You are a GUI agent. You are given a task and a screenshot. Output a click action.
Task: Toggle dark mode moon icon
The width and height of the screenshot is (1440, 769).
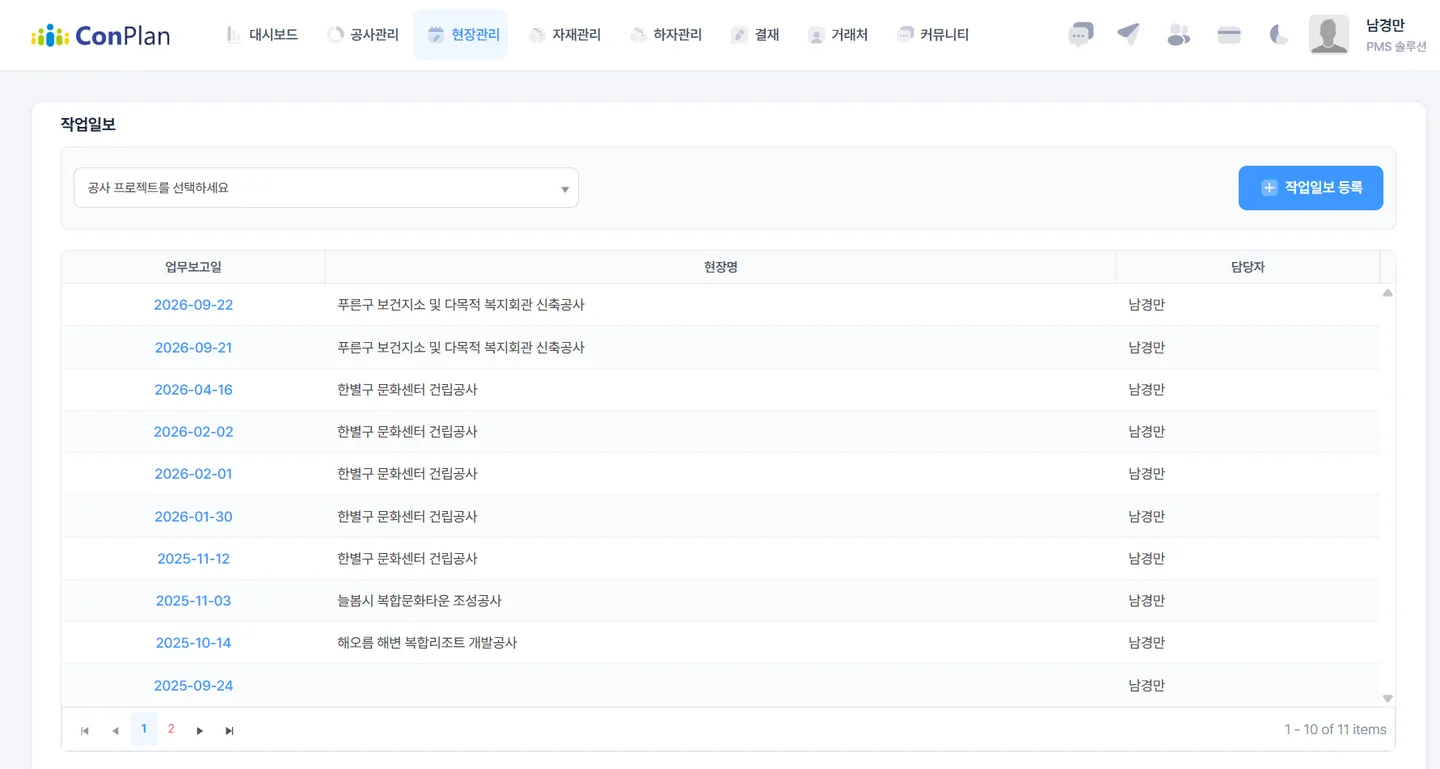(x=1279, y=35)
